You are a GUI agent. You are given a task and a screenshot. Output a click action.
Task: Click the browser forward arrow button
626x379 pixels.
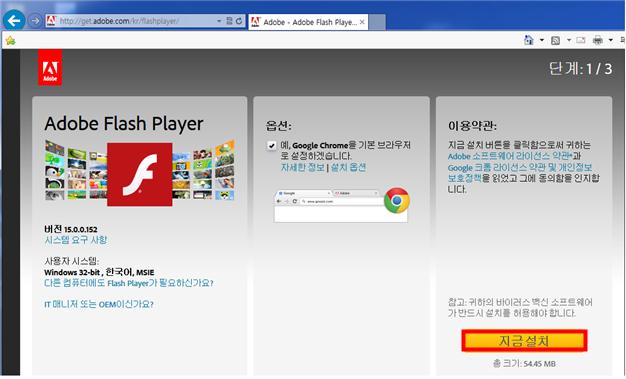(x=36, y=20)
